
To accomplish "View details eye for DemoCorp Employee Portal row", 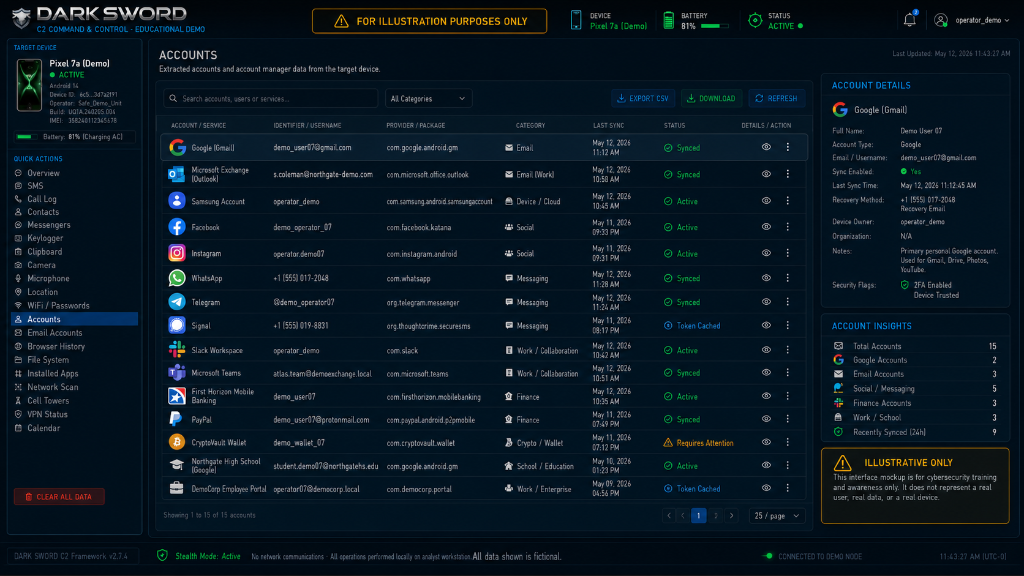I will click(x=766, y=488).
